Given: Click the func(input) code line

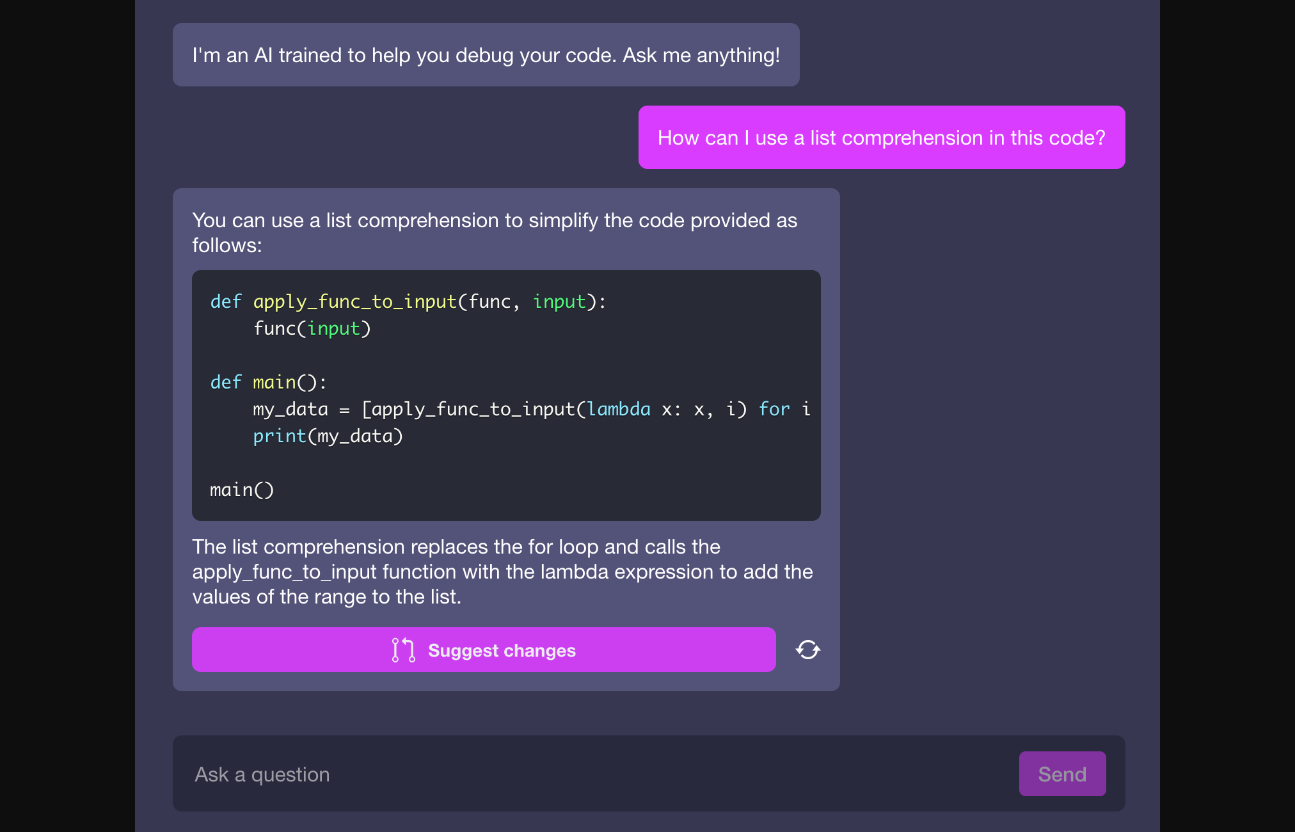Looking at the screenshot, I should tap(312, 328).
